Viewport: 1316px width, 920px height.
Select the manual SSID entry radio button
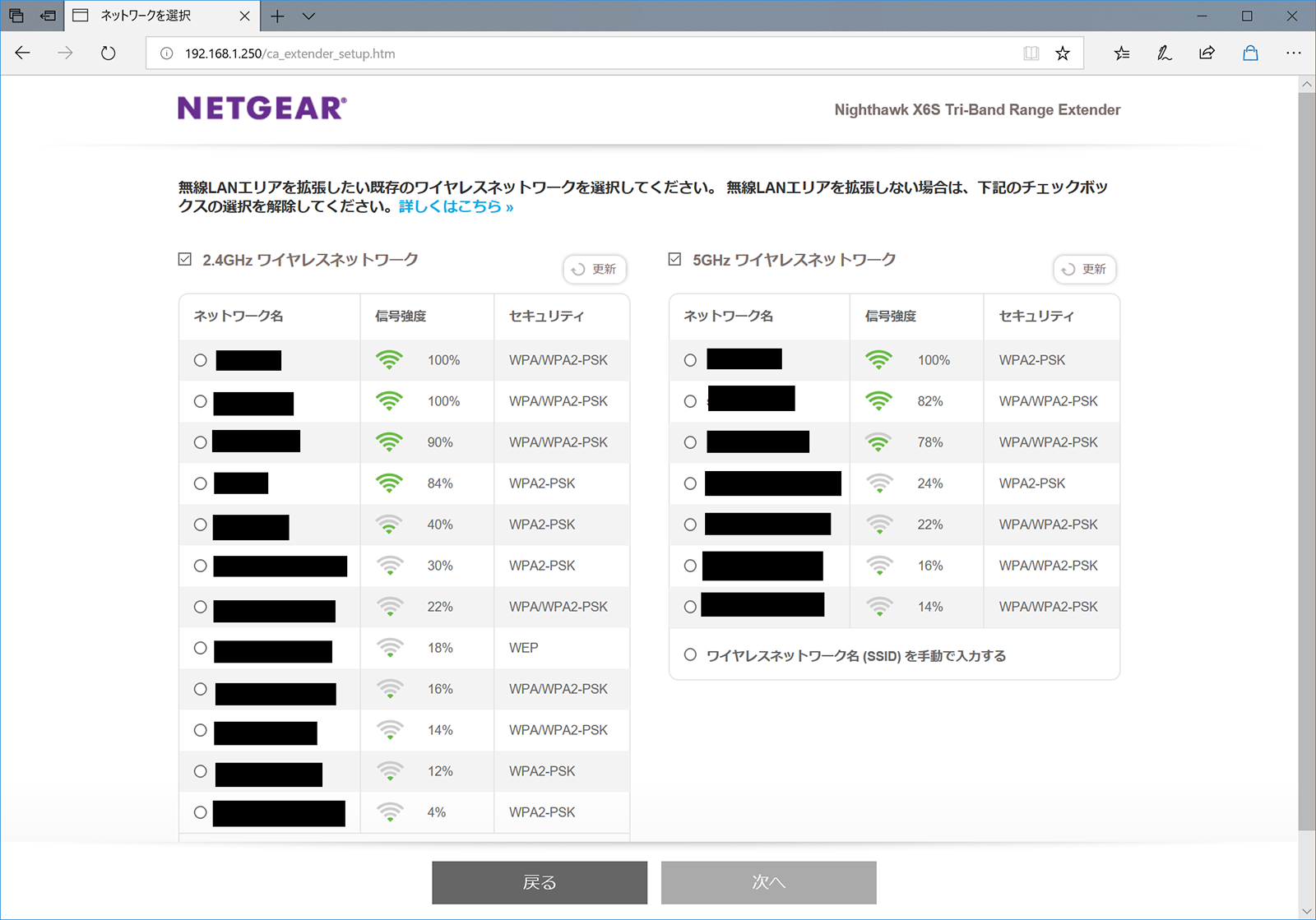pos(690,655)
